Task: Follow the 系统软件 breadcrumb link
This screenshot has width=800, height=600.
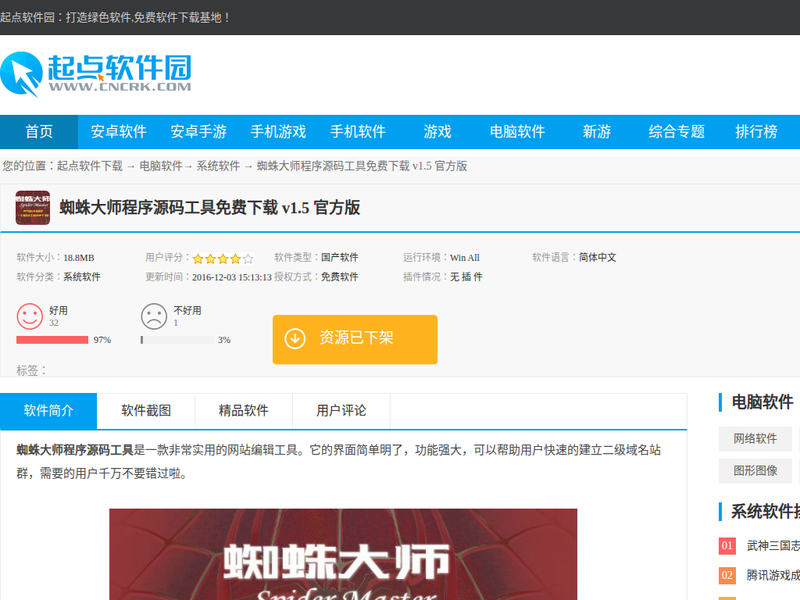Action: click(218, 166)
